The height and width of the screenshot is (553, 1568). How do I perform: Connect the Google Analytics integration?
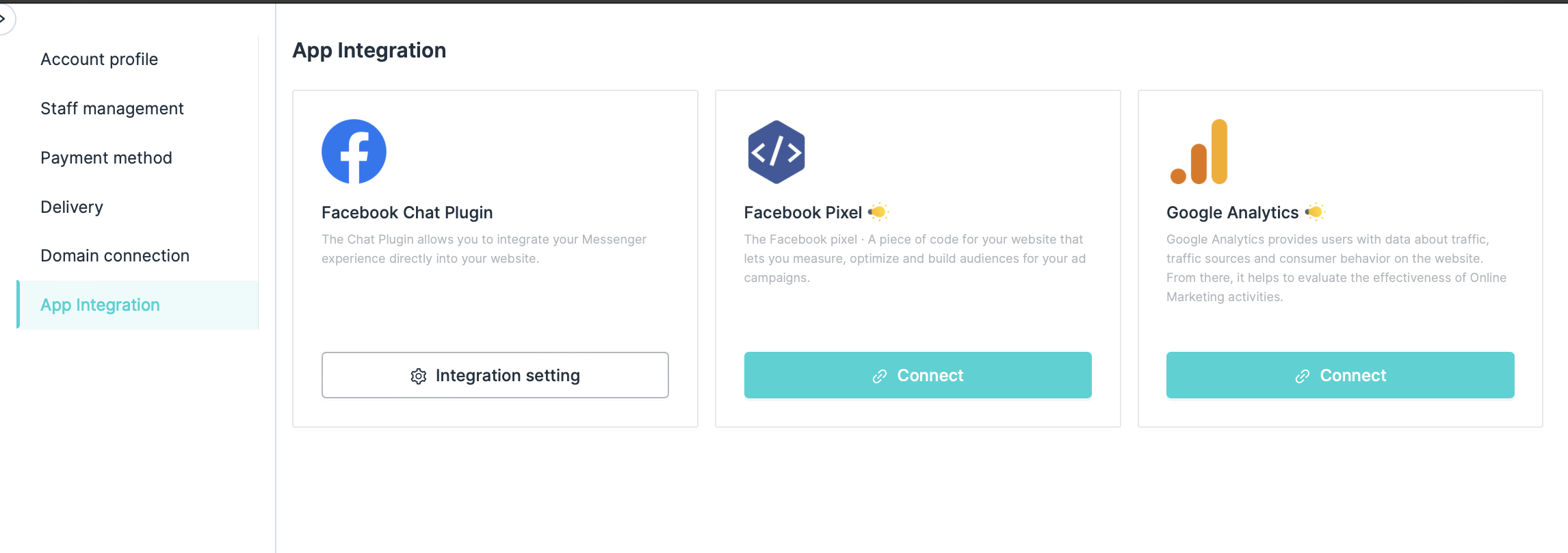point(1340,375)
